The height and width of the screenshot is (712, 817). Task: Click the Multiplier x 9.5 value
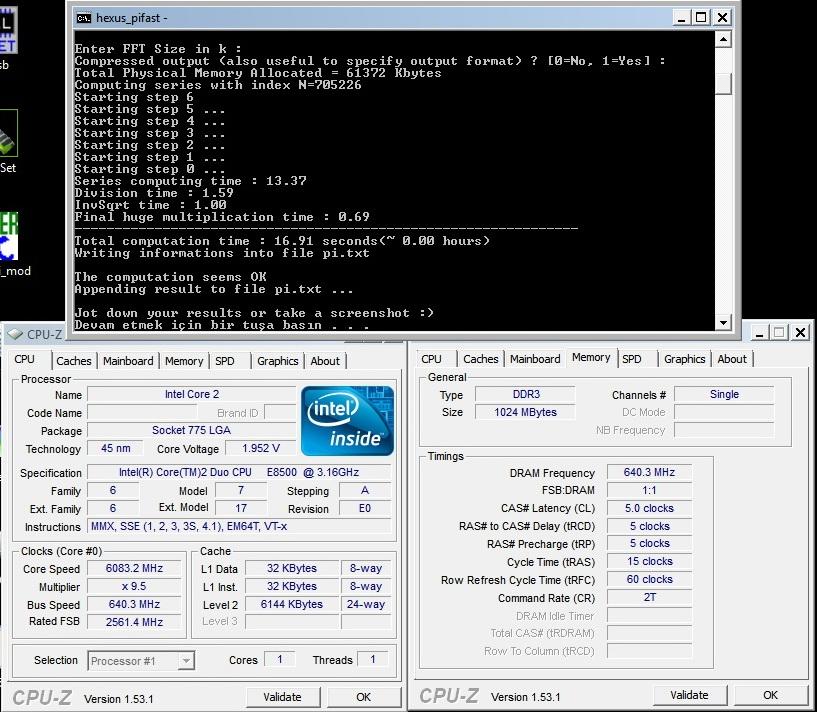[134, 586]
